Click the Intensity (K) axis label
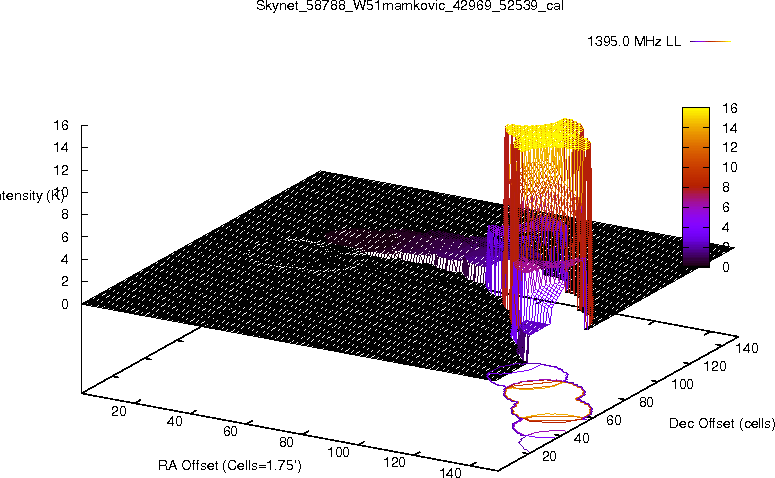The height and width of the screenshot is (478, 775). pos(32,195)
